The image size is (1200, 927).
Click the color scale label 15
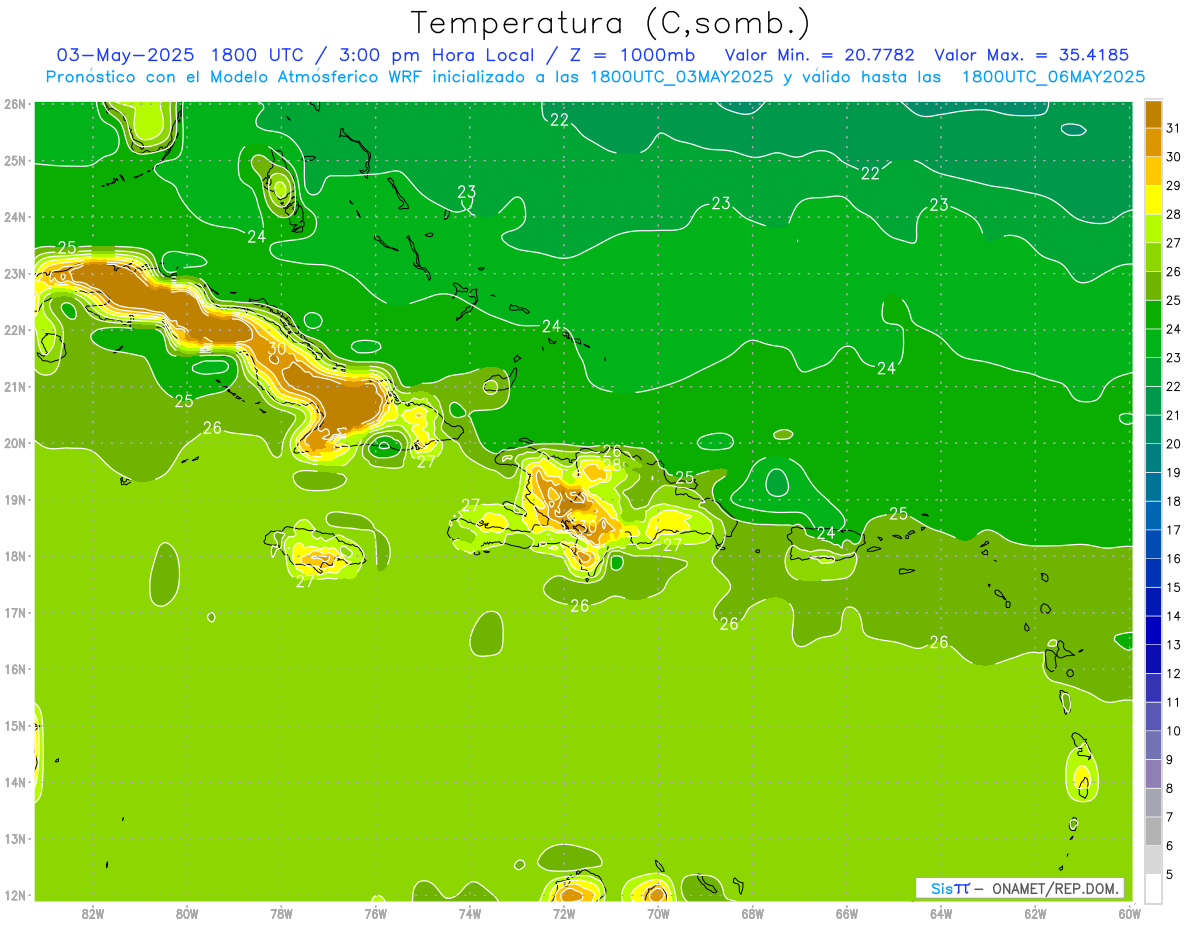(x=1173, y=587)
